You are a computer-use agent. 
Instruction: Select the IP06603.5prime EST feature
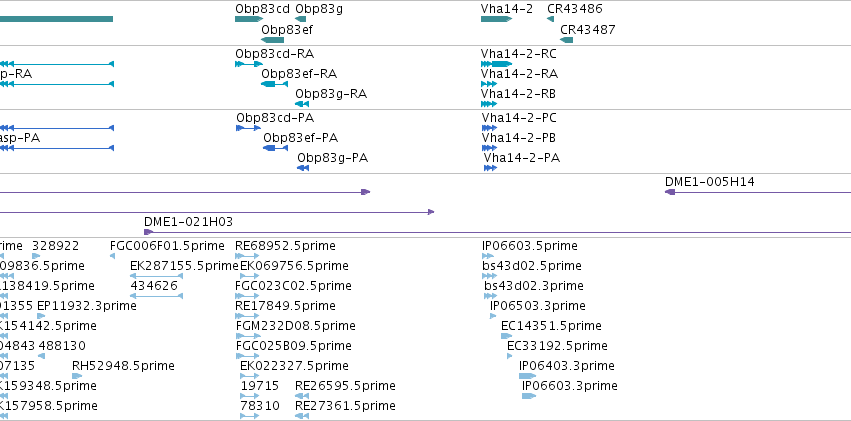tap(488, 256)
